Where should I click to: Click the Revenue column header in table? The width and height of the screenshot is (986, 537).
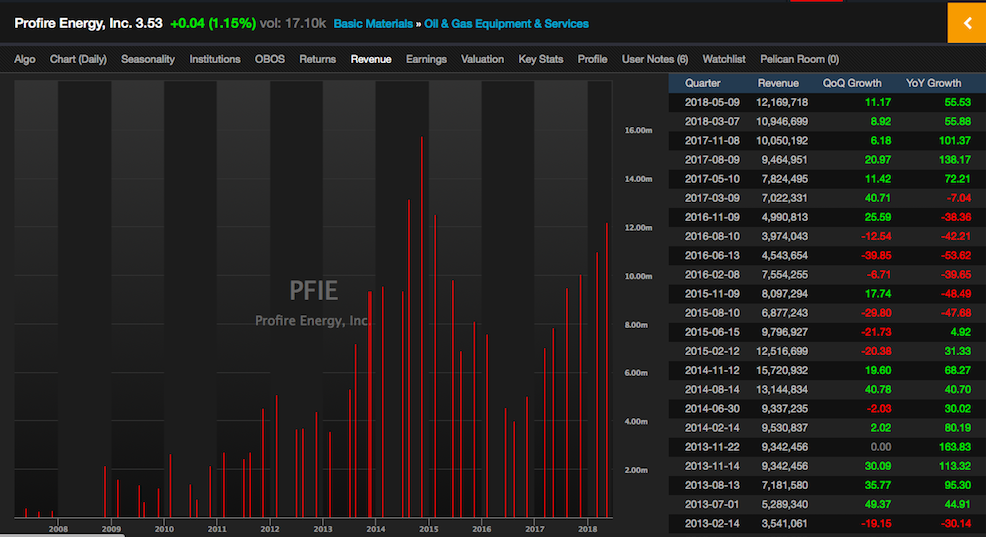click(778, 83)
